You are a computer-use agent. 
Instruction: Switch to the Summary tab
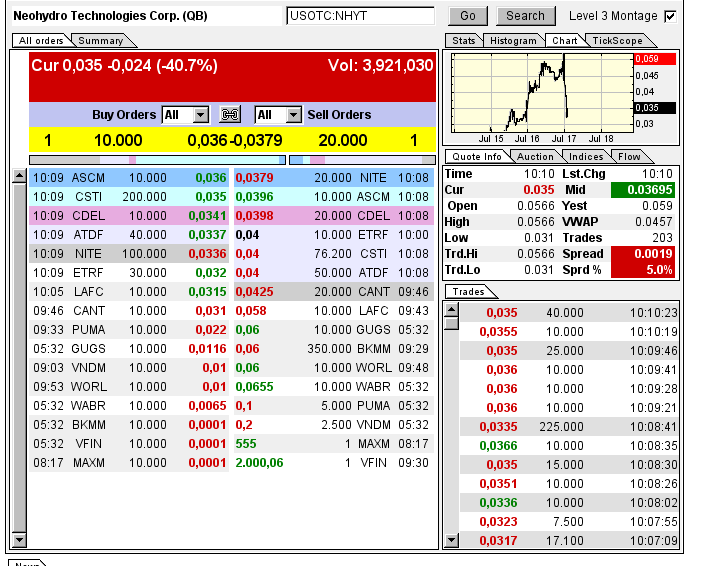point(101,40)
